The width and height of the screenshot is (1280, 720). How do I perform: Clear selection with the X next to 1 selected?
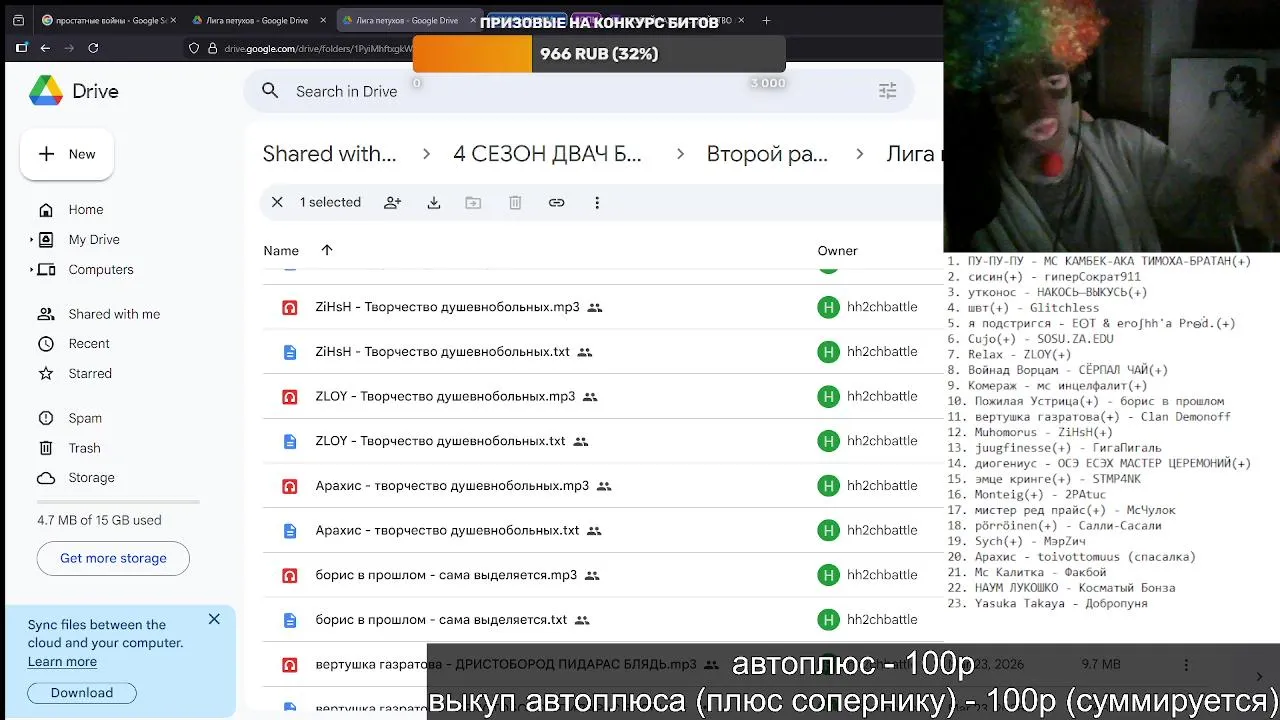tap(277, 202)
